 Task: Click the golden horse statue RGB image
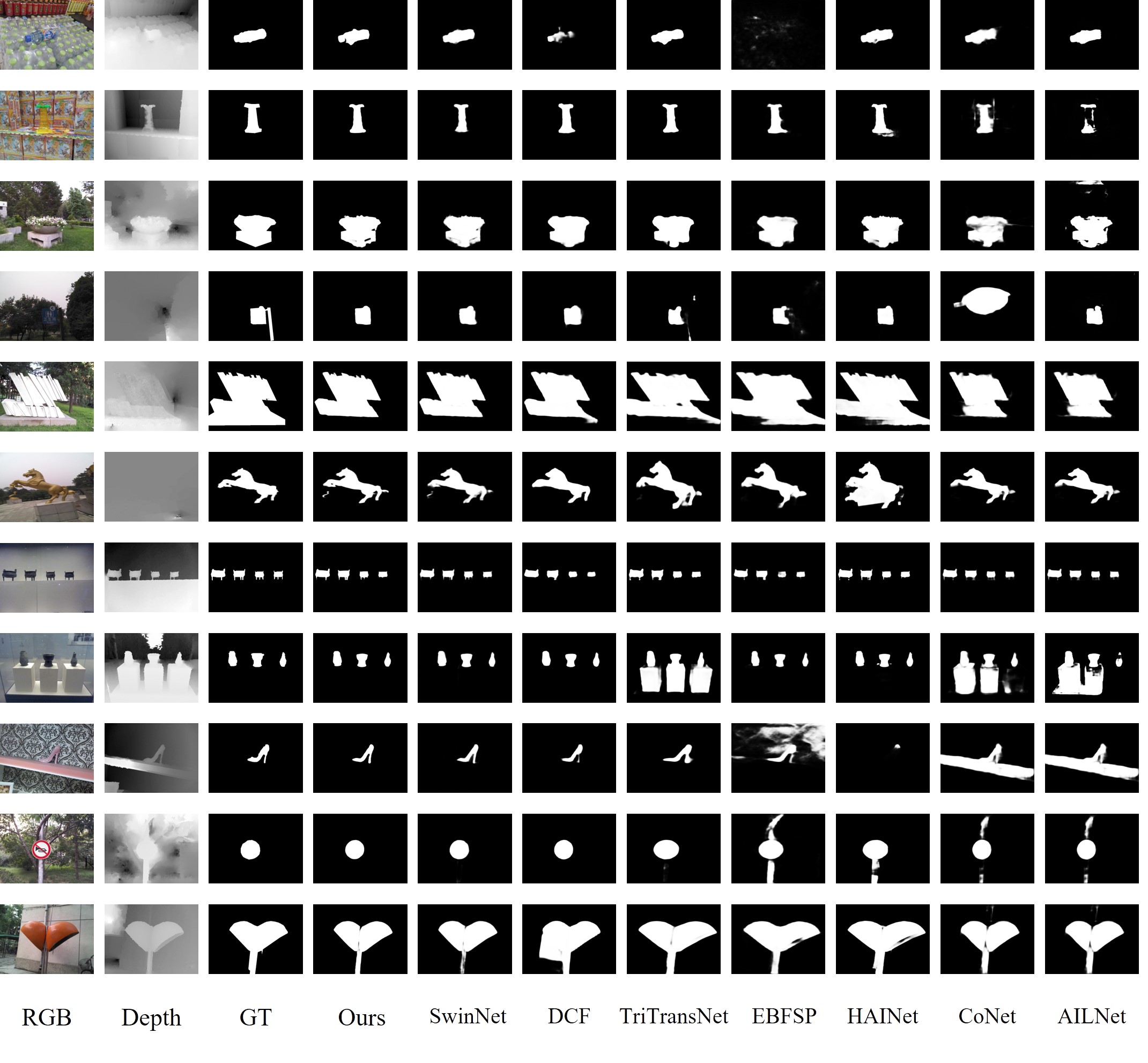tap(47, 487)
